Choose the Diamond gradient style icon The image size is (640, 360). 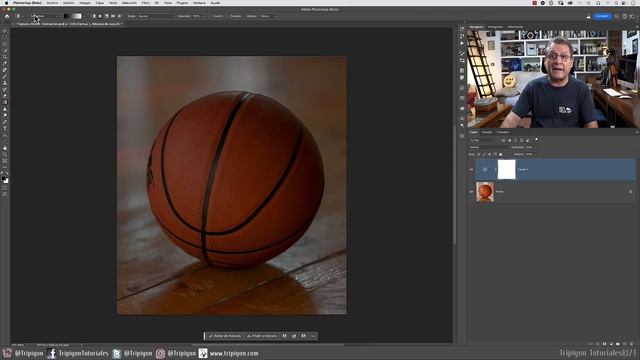pos(120,16)
